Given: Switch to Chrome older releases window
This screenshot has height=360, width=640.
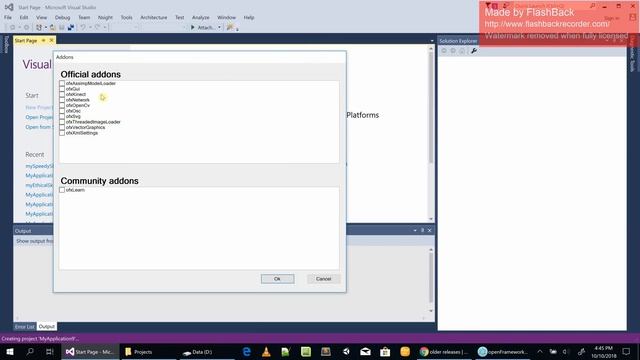Looking at the screenshot, I should (444, 351).
